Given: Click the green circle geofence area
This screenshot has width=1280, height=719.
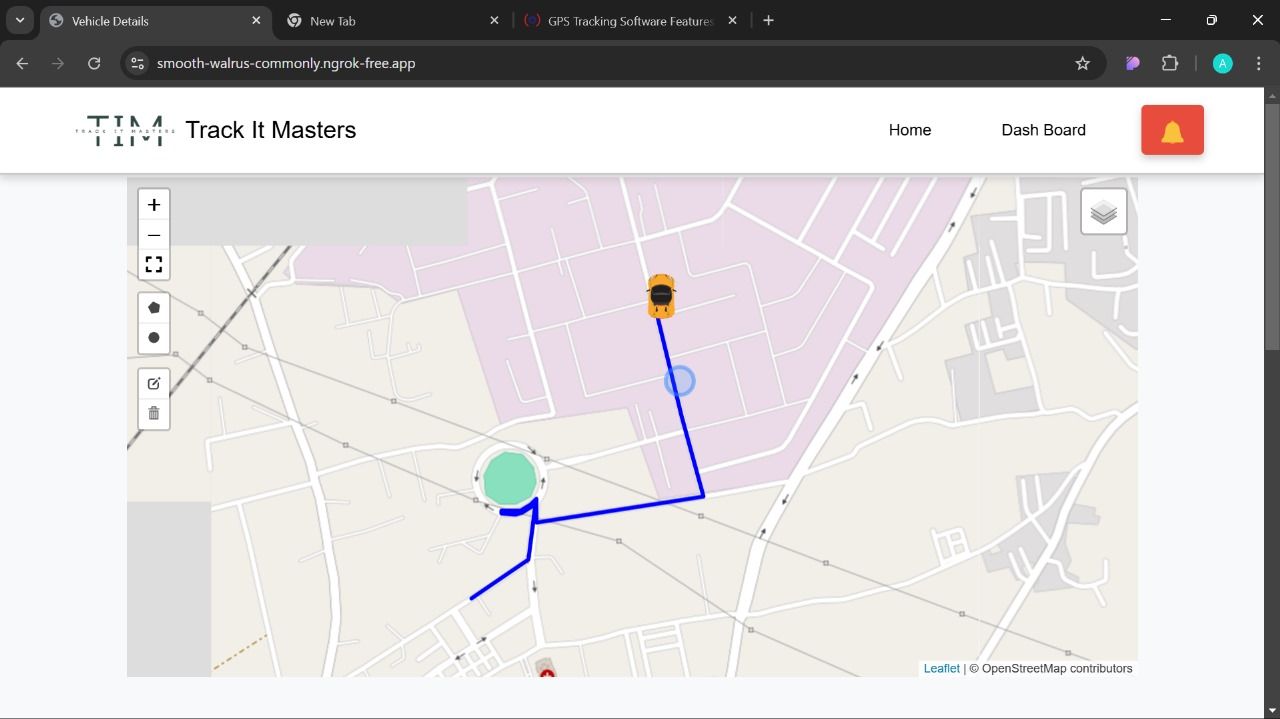Looking at the screenshot, I should [x=510, y=480].
